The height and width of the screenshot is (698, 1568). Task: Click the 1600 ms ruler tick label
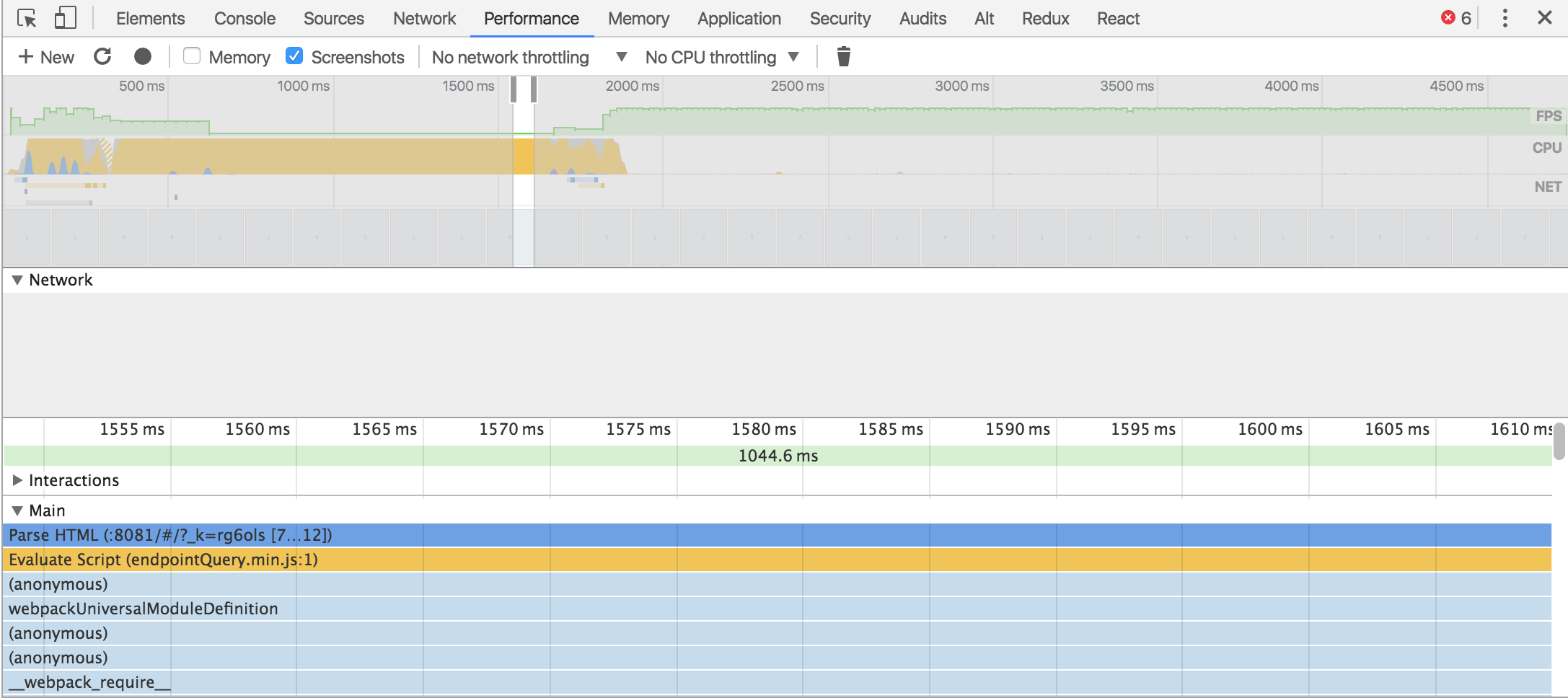click(1270, 429)
